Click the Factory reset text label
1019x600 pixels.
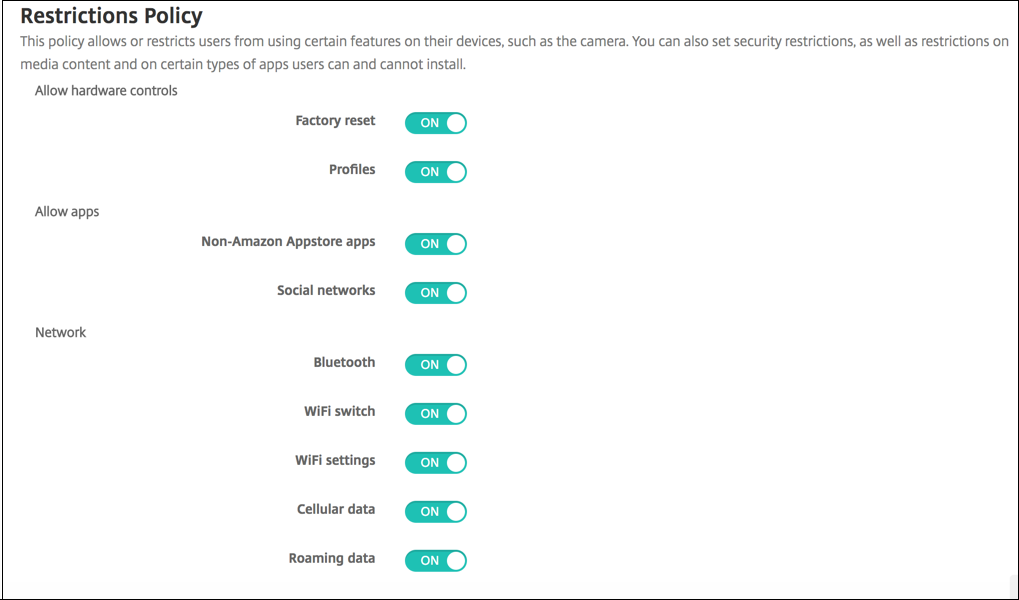pos(335,121)
